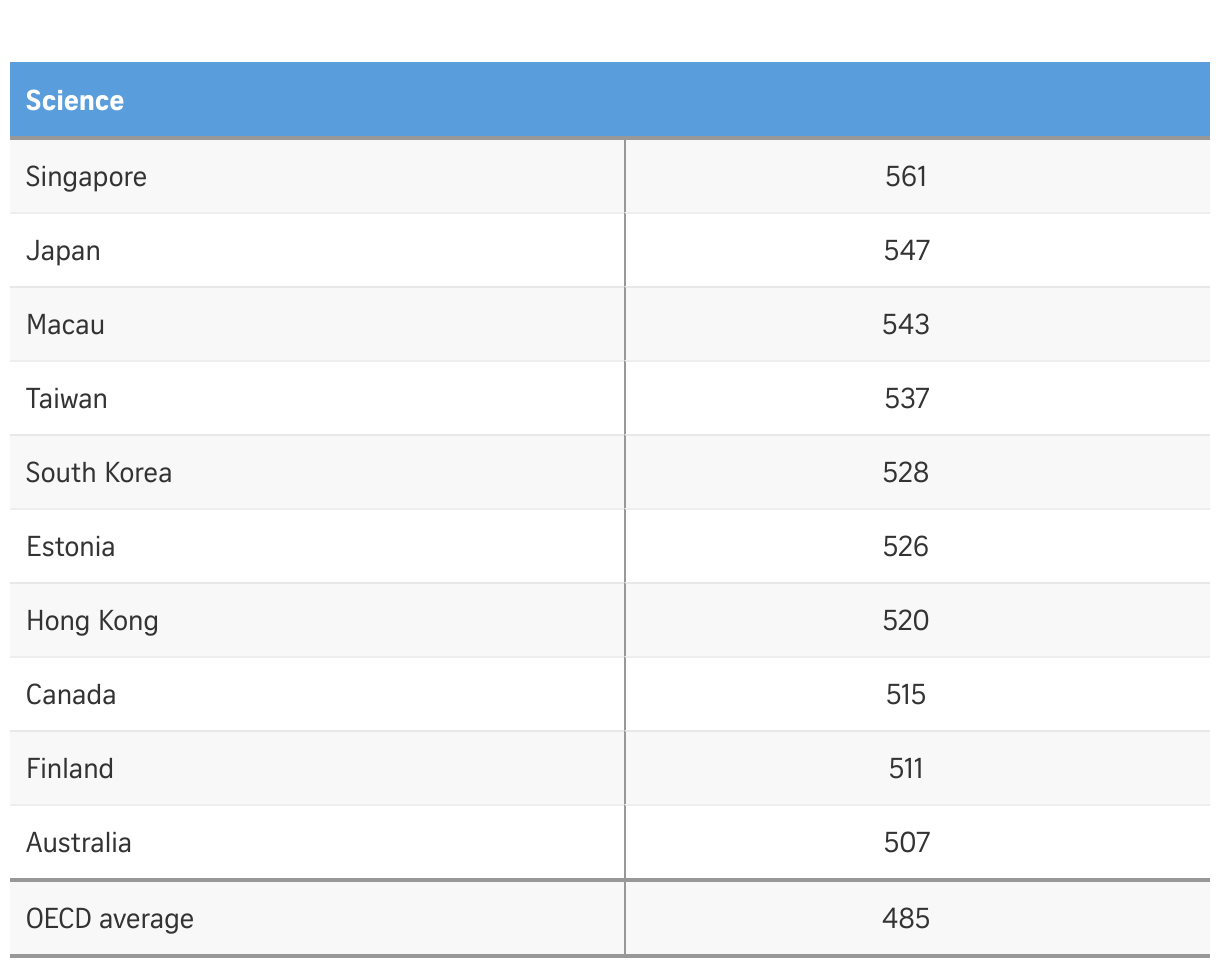
Task: Click the 537 score cell
Action: click(x=906, y=398)
